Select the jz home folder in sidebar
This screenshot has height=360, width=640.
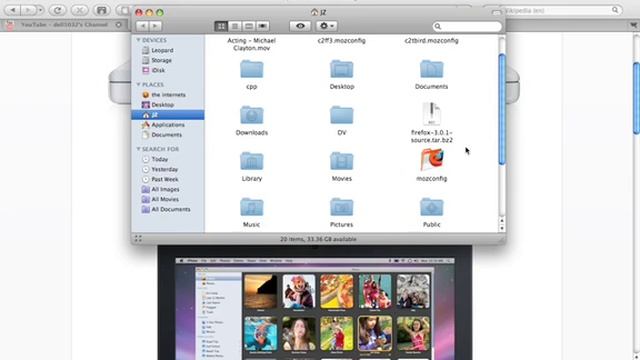(x=168, y=115)
